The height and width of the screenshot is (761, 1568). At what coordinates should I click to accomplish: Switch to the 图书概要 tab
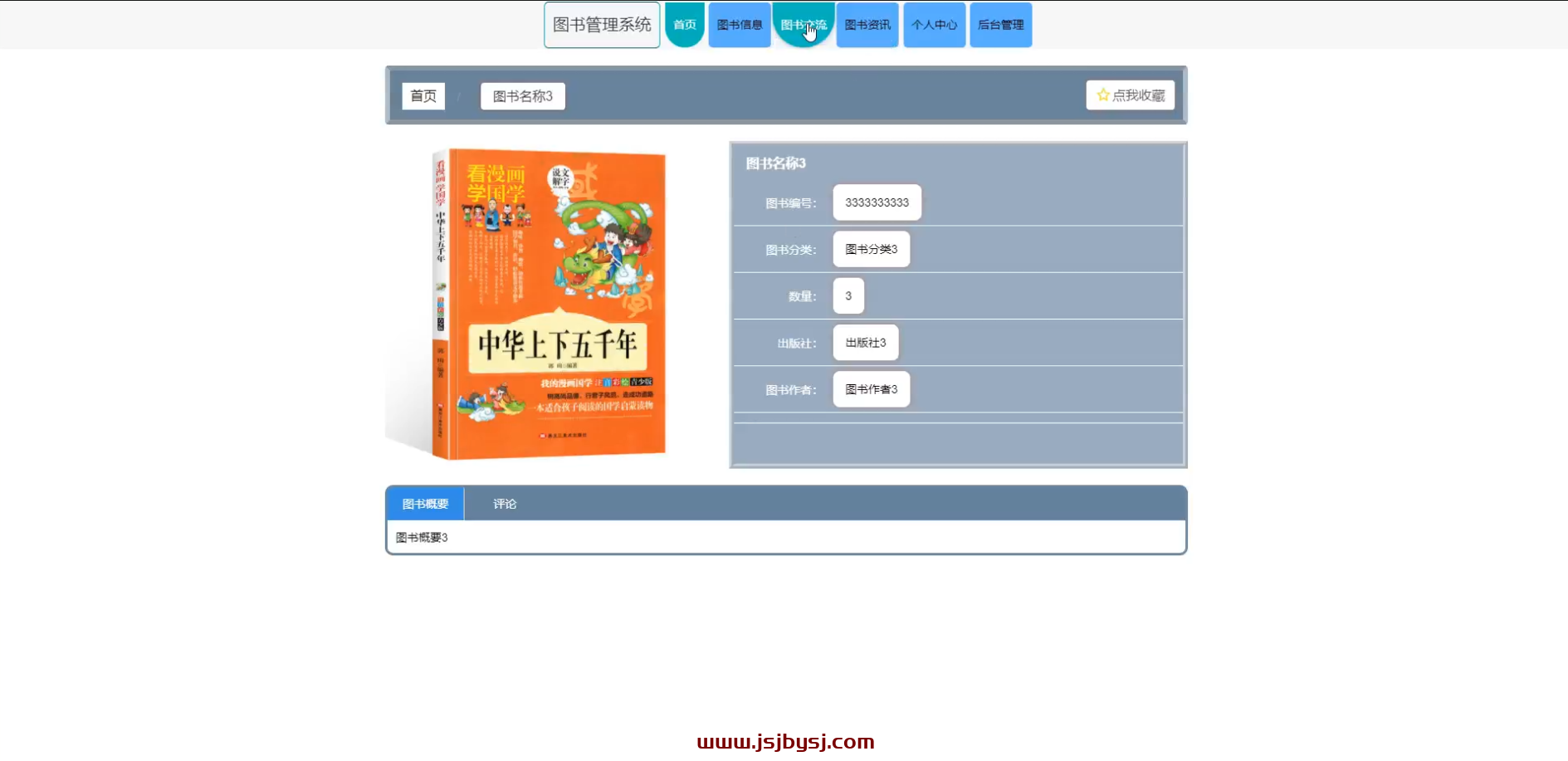tap(425, 504)
